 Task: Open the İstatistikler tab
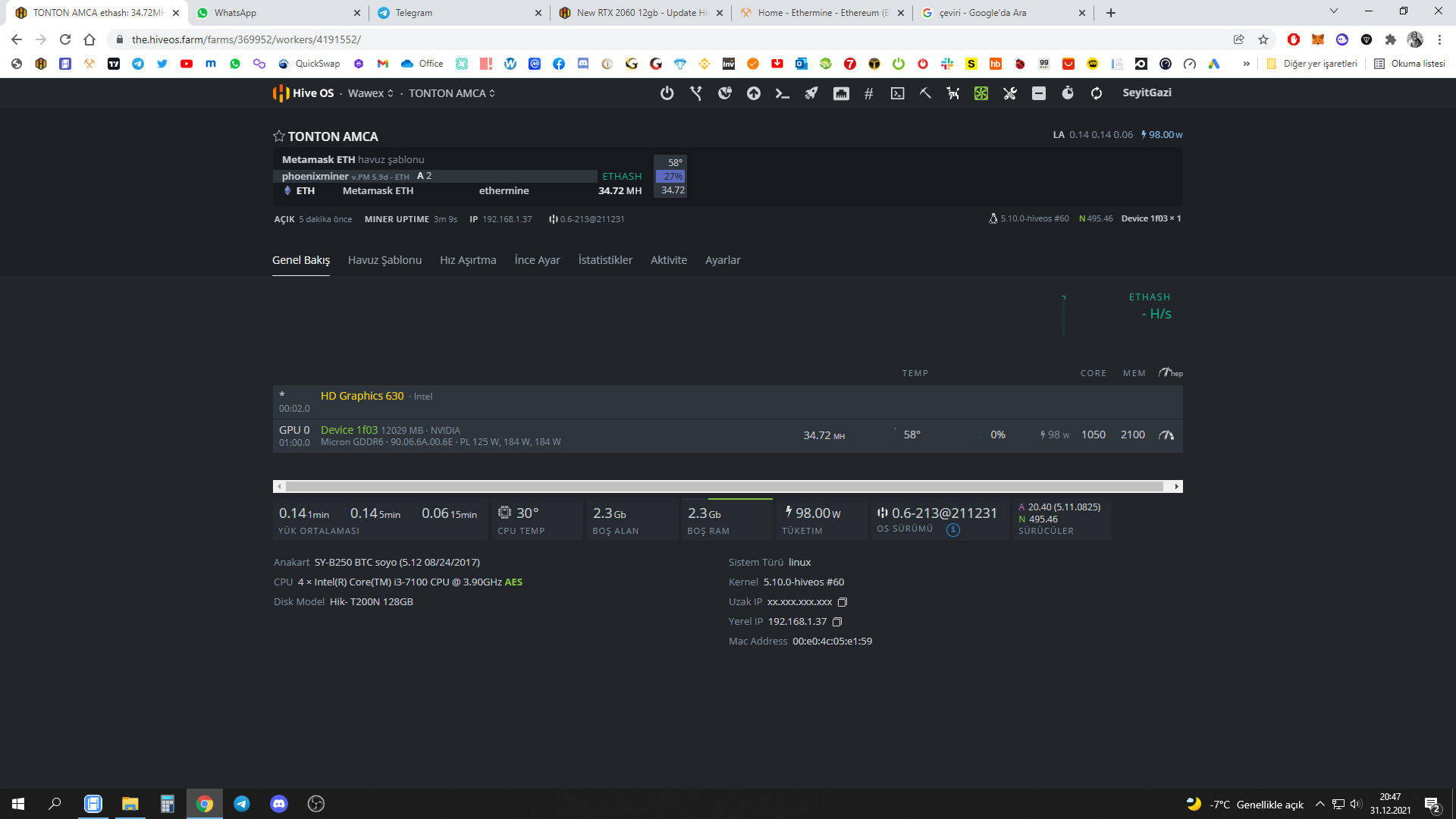(604, 260)
